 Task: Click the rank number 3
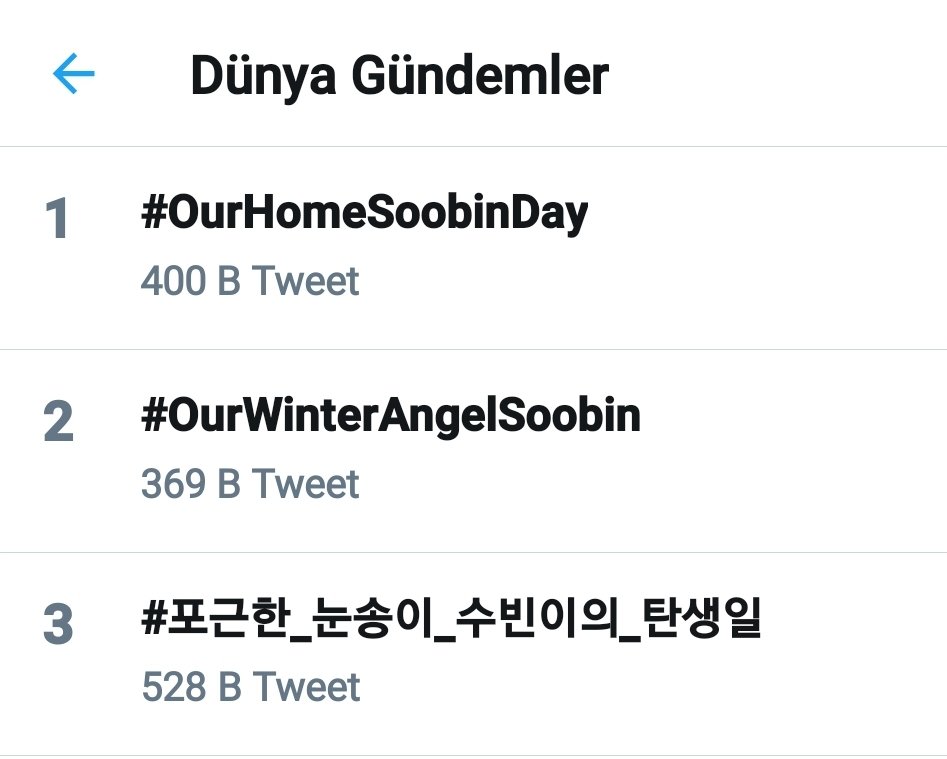[58, 625]
